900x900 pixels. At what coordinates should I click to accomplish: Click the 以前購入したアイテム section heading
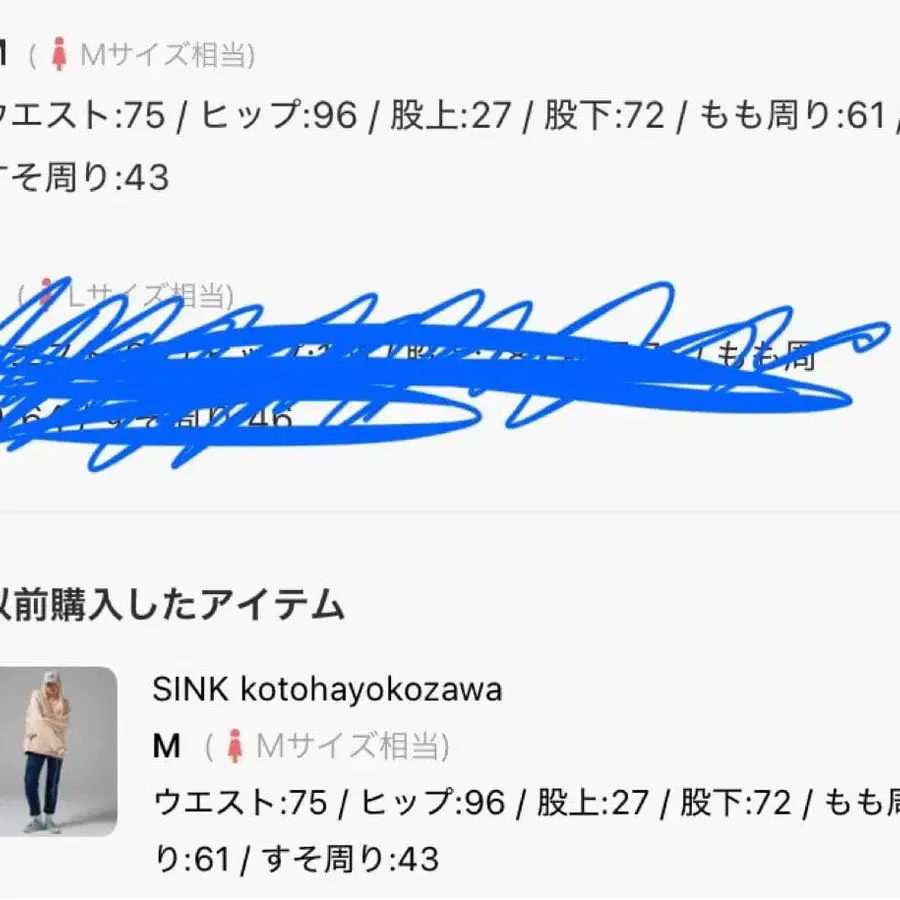(x=170, y=604)
